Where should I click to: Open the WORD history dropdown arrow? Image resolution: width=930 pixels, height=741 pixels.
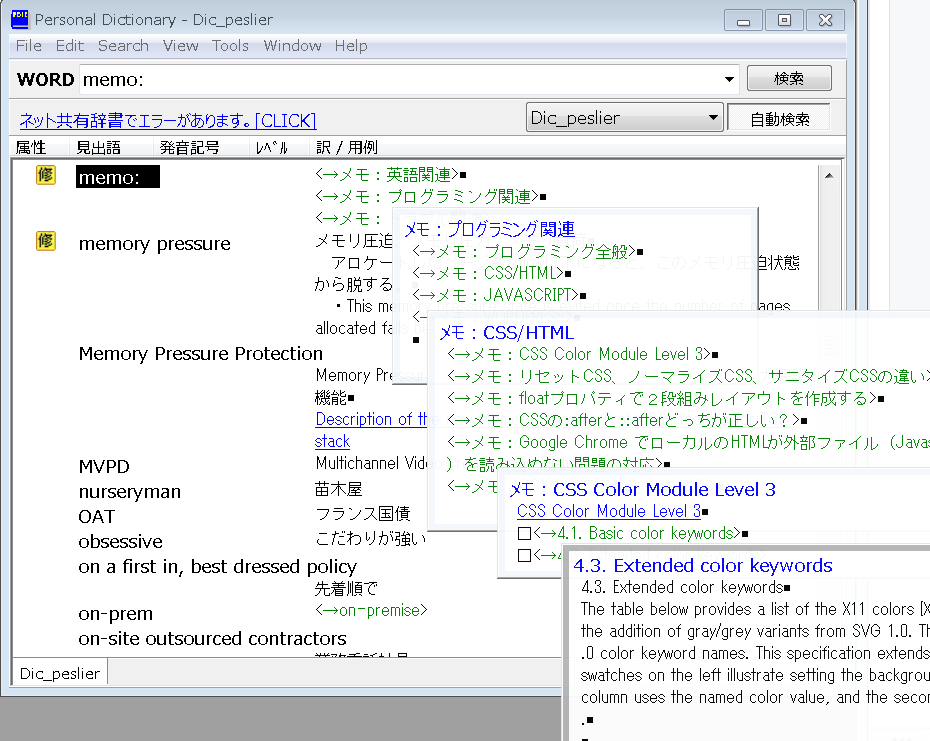point(729,77)
